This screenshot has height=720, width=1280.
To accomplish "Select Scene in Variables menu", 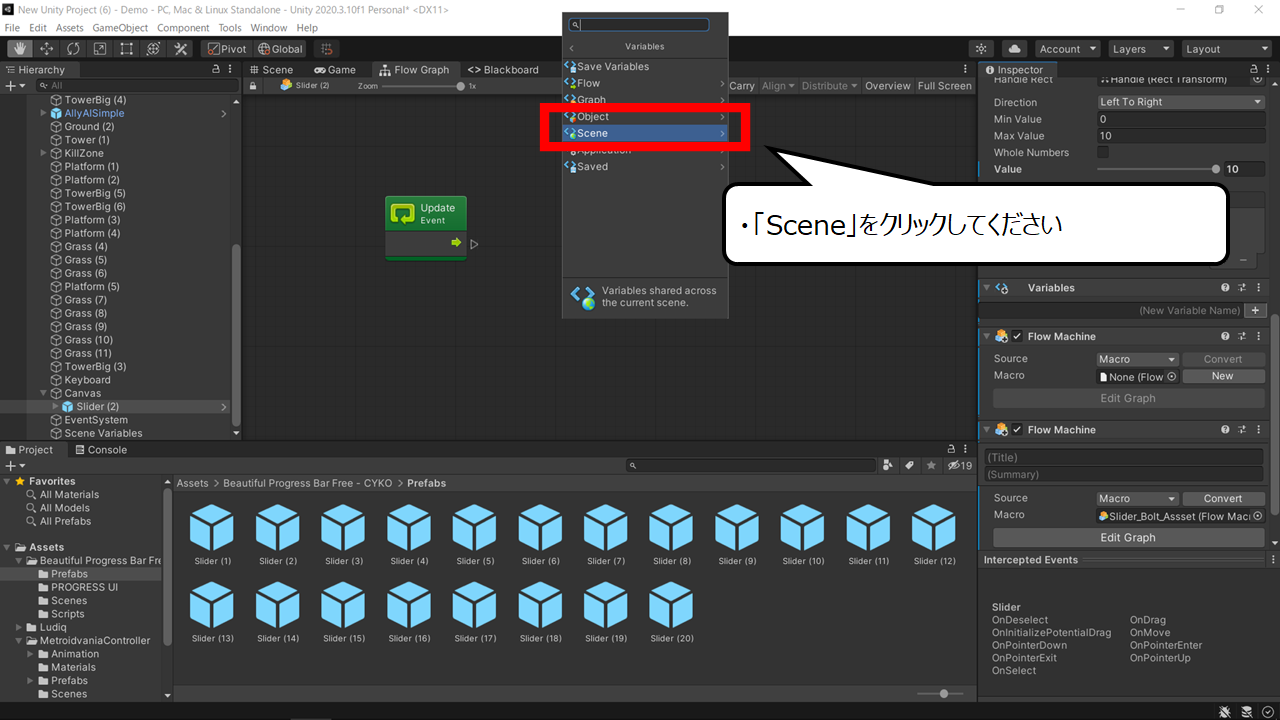I will coord(645,133).
